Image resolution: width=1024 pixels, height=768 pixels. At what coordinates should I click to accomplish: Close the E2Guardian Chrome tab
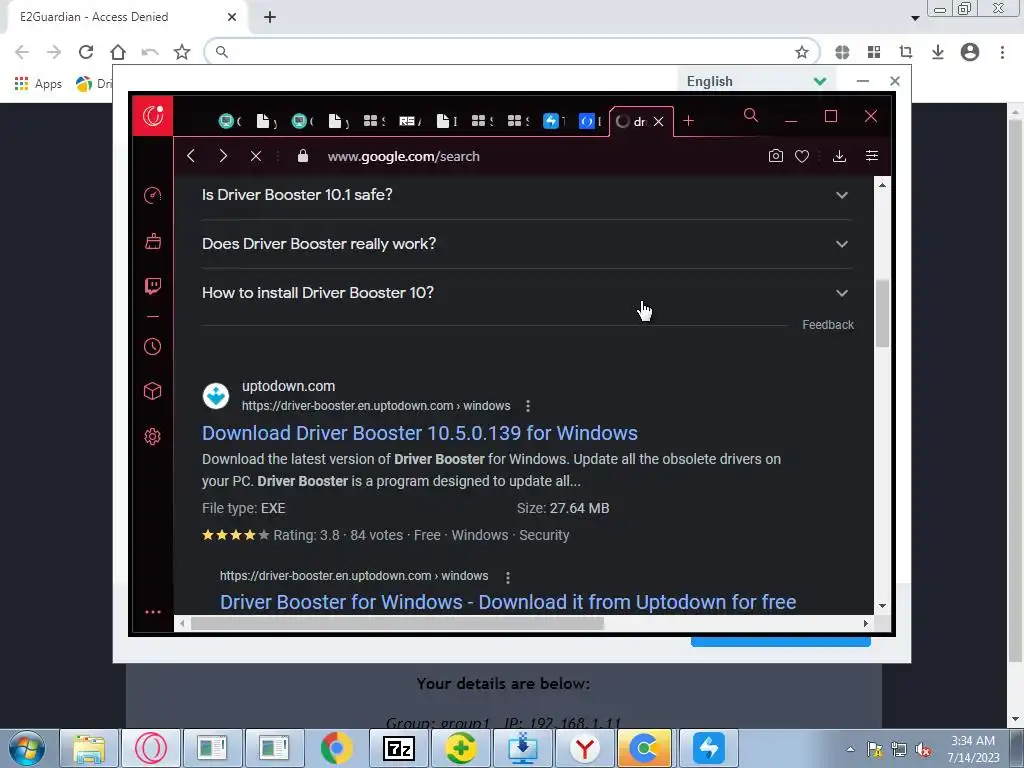click(x=232, y=17)
